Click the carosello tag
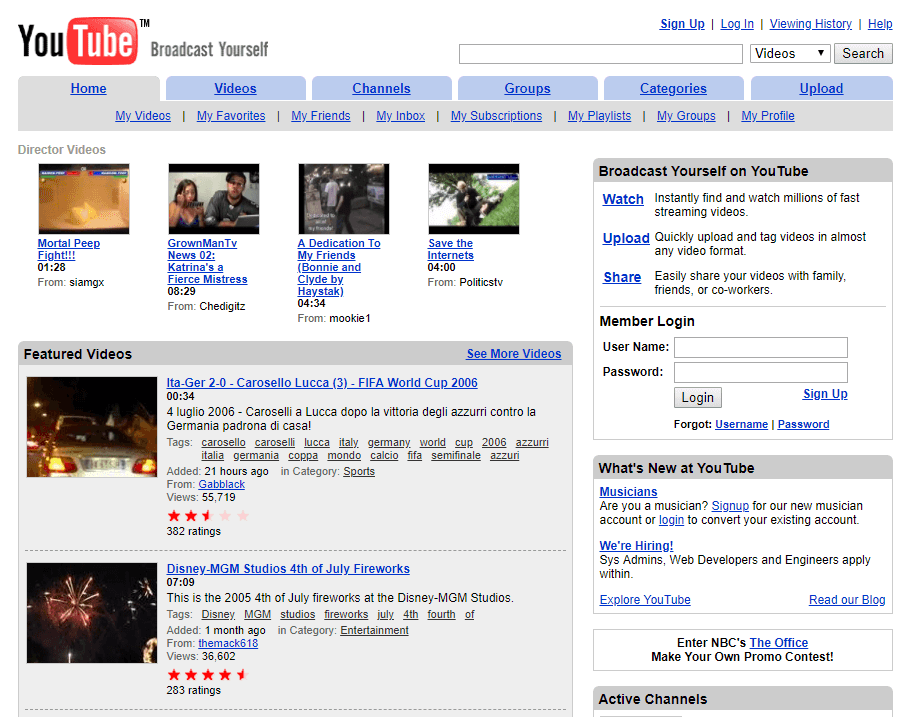 point(223,442)
